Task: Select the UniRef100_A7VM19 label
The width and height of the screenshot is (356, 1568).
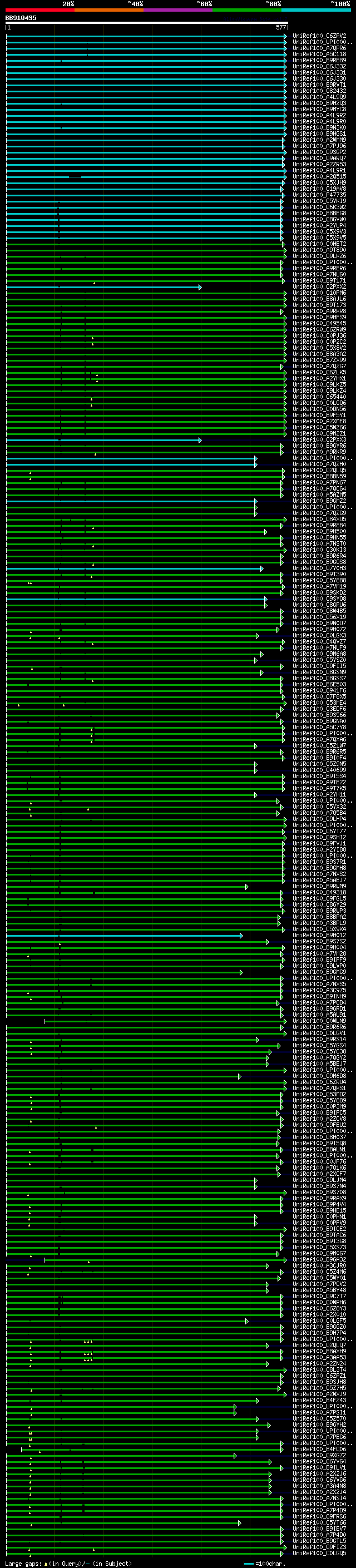Action: [319, 586]
